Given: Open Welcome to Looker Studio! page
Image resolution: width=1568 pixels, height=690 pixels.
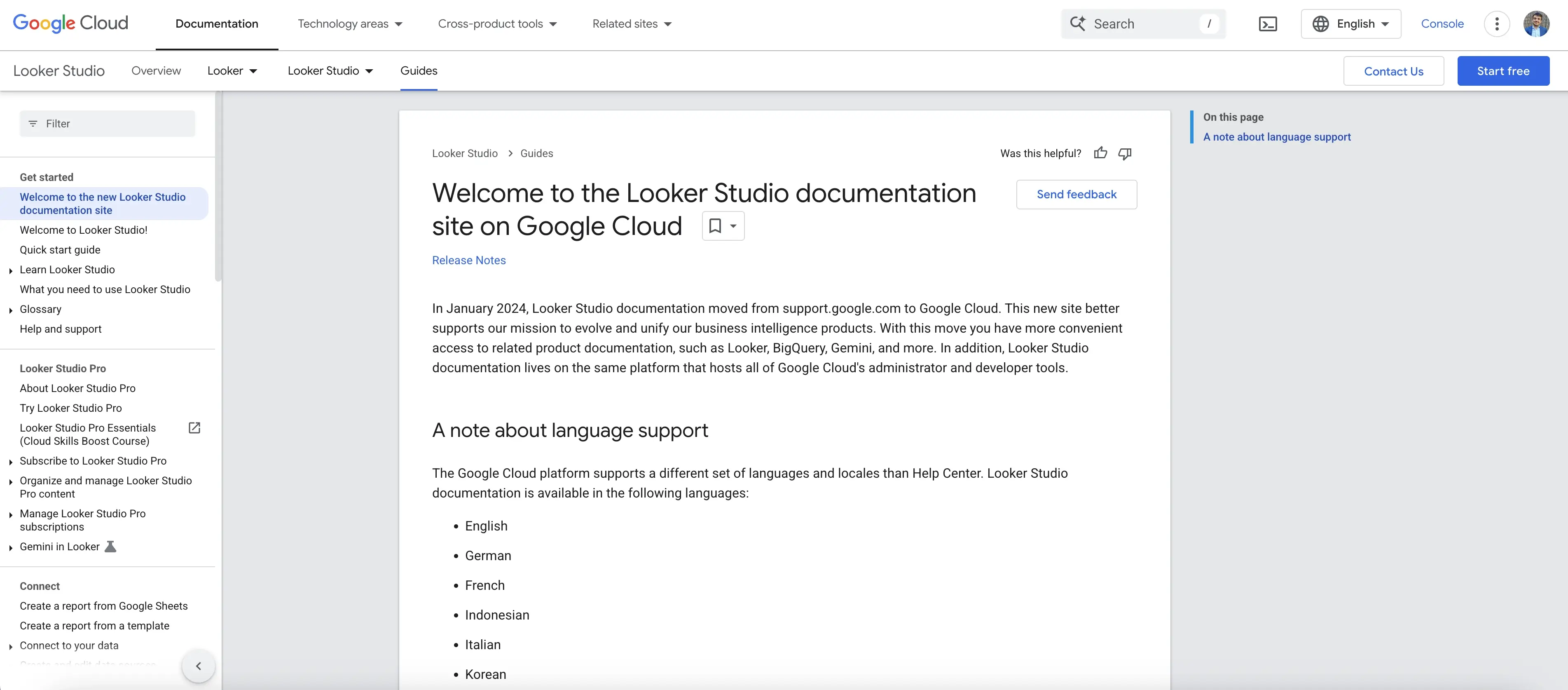Looking at the screenshot, I should point(83,230).
